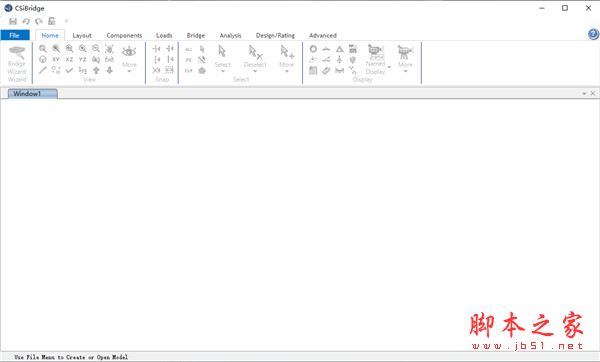Click the Redo arrow icon

[39, 21]
